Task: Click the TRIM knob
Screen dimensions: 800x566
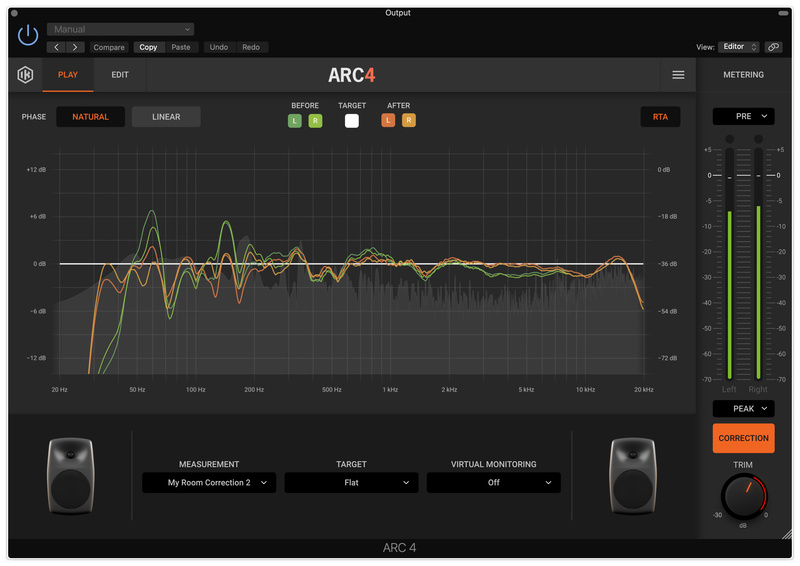Action: (743, 496)
